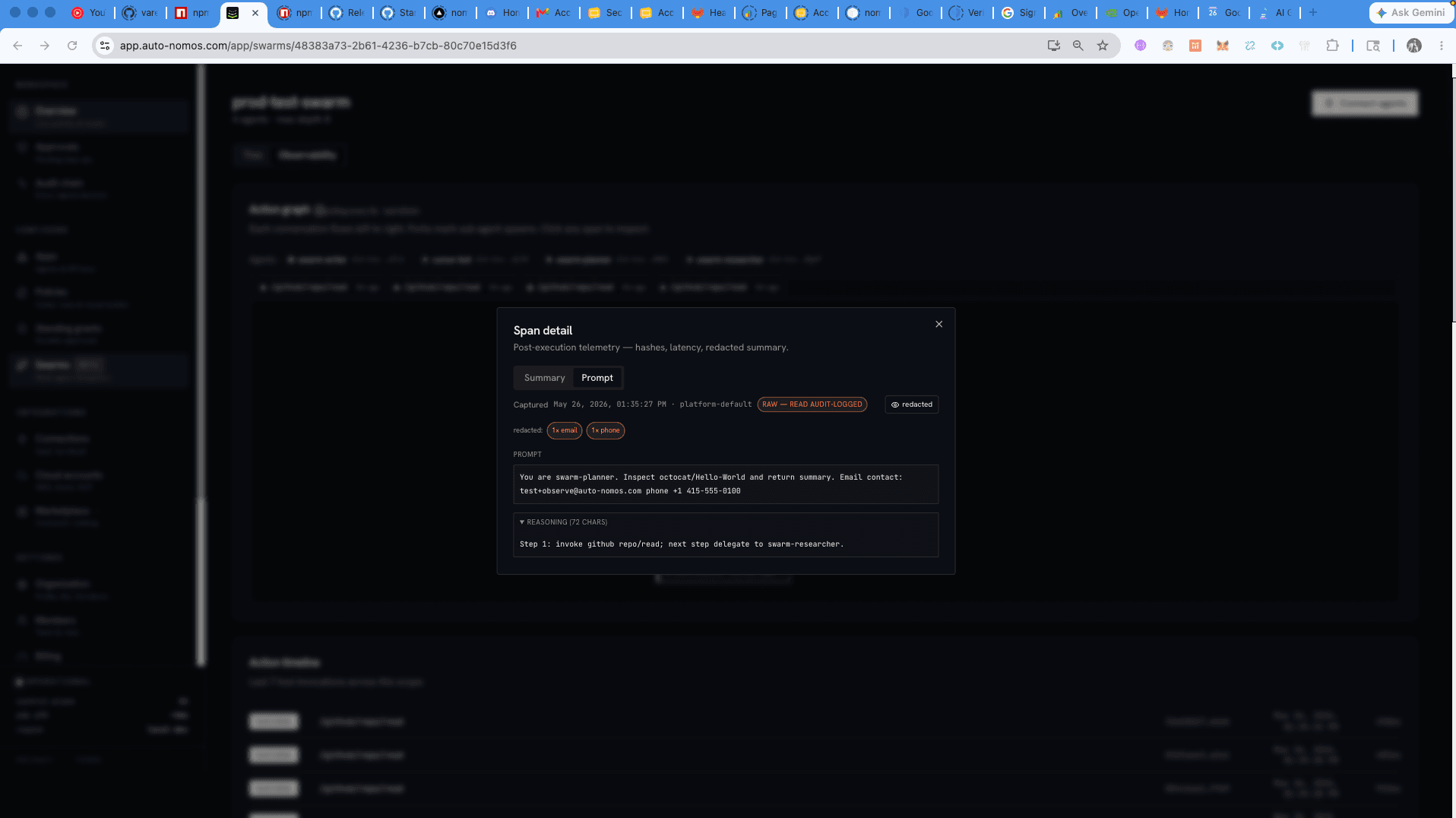This screenshot has height=818, width=1456.
Task: Click the reasoning text 'Step 1: invoke github repo/read'
Action: point(682,544)
